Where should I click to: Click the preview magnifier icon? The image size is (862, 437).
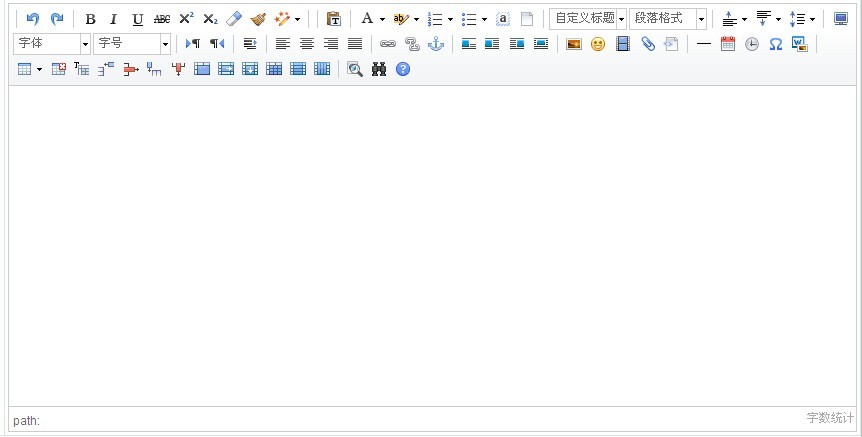click(355, 69)
